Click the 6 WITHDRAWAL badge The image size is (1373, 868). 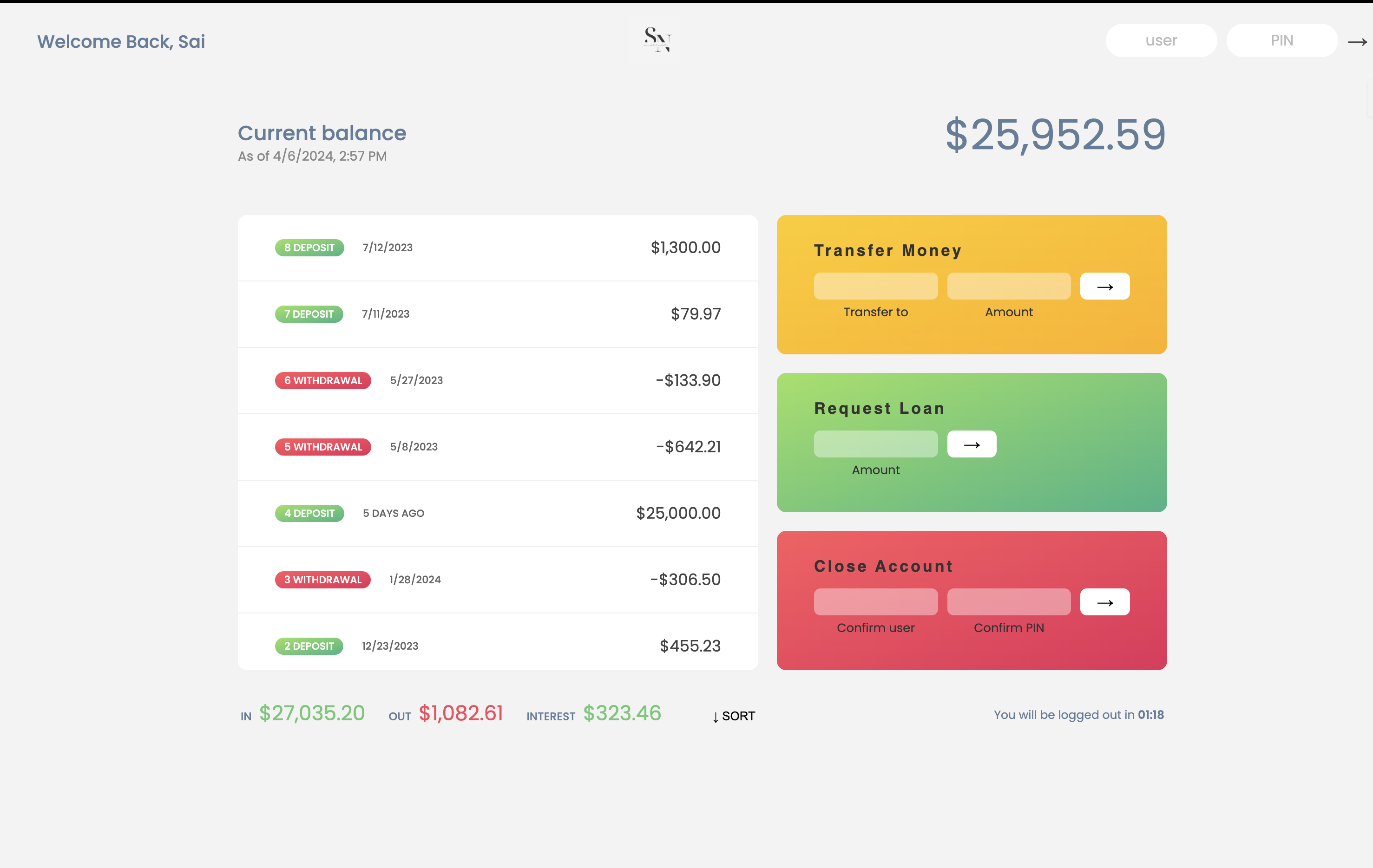click(x=323, y=380)
